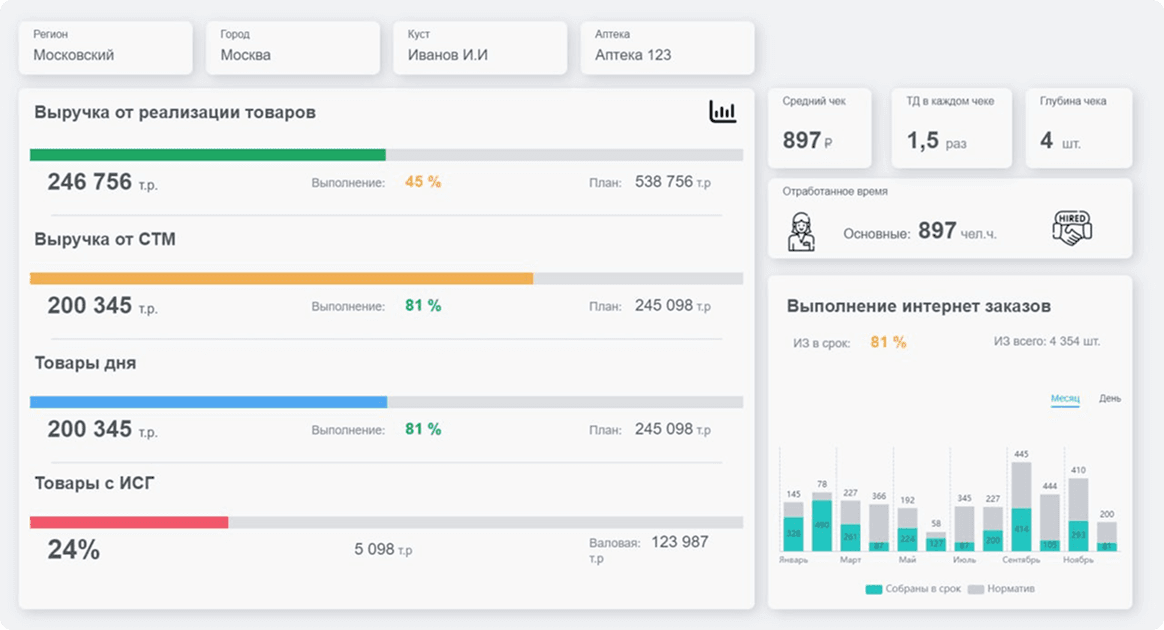Click the HIRED handshake icon
This screenshot has height=630, width=1164.
(1072, 228)
